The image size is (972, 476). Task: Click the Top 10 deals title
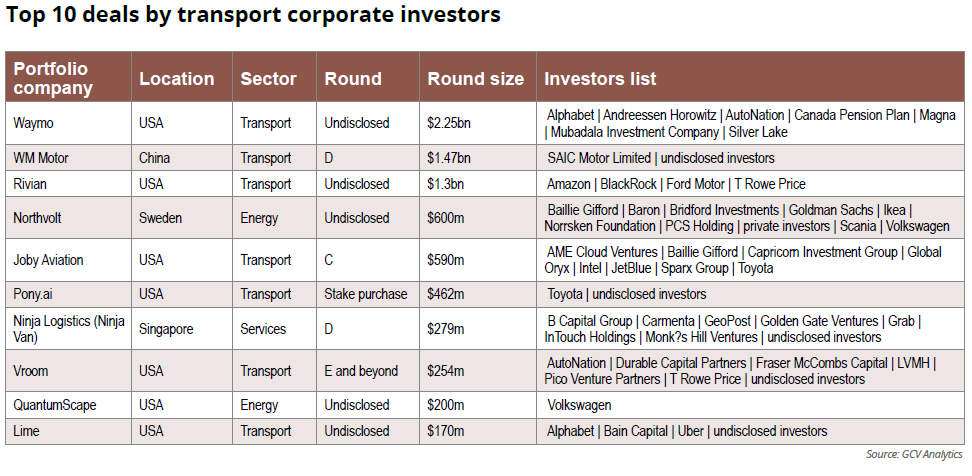[x=253, y=16]
